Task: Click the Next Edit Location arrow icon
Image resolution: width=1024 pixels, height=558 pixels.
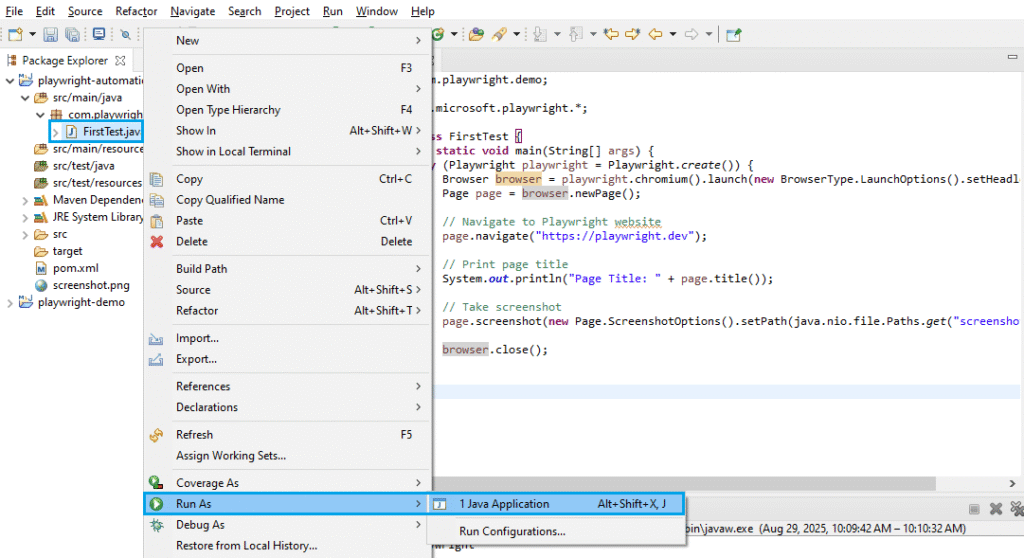Action: (x=633, y=34)
